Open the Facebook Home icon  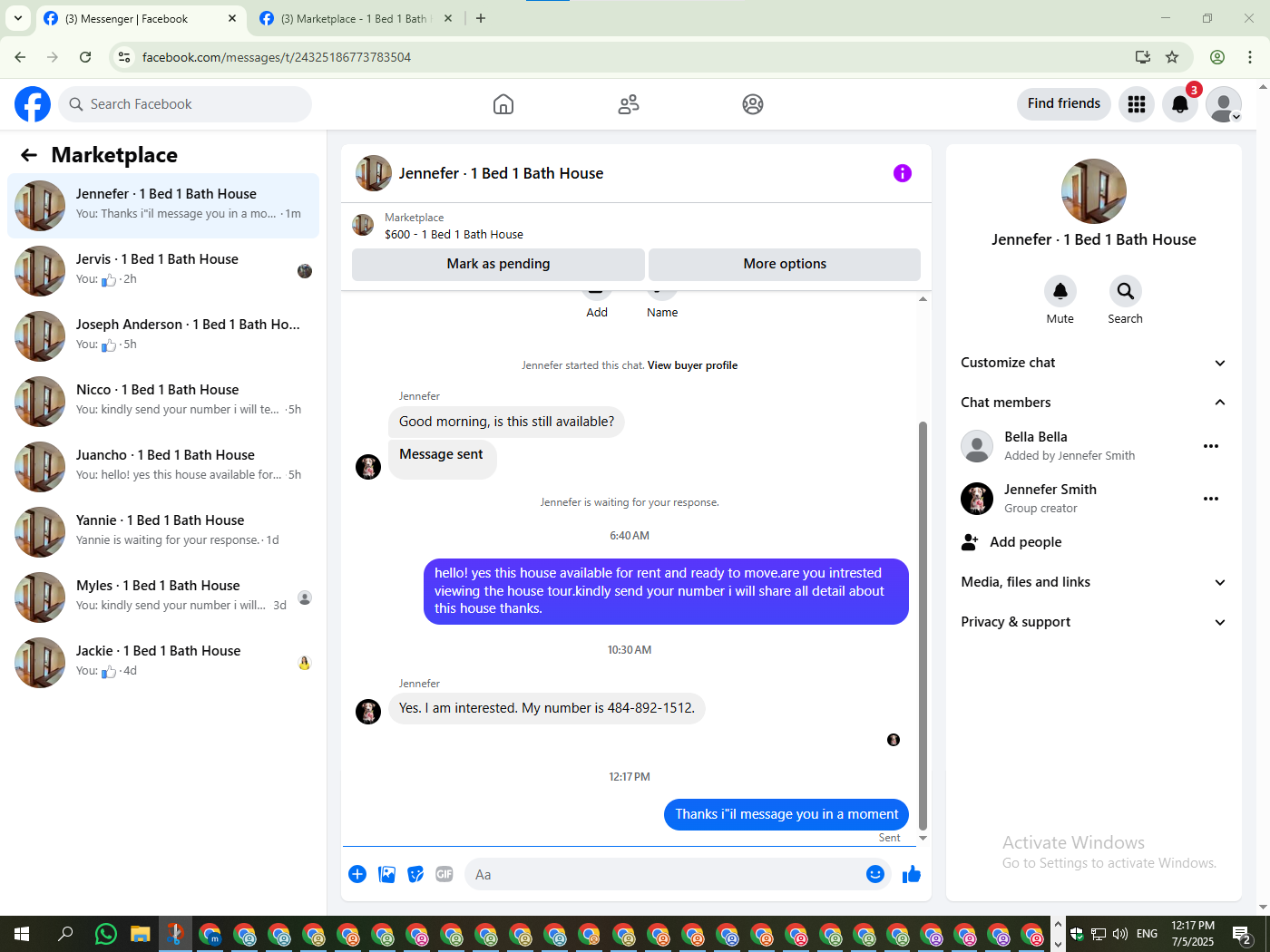[x=503, y=104]
